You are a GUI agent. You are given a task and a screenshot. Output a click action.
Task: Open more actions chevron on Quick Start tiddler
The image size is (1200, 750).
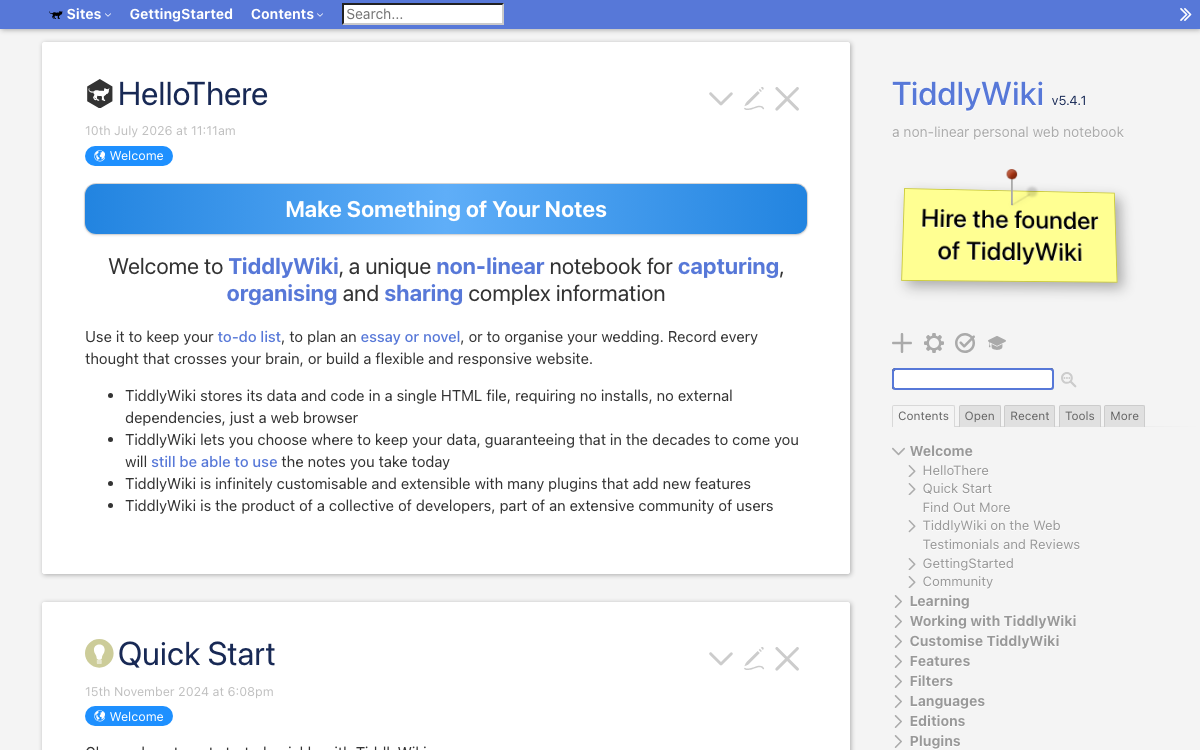(x=721, y=658)
